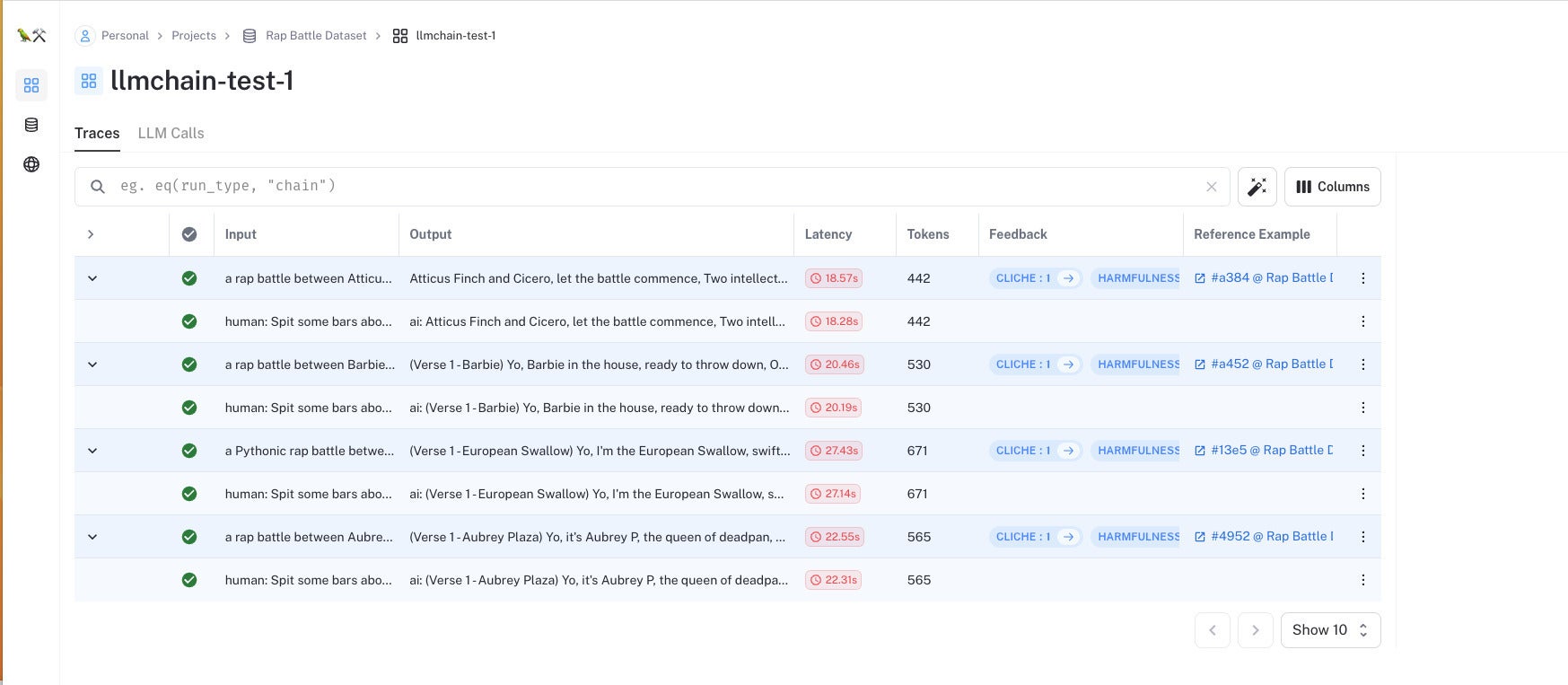The width and height of the screenshot is (1568, 685).
Task: Select the Traces tab
Action: [97, 133]
